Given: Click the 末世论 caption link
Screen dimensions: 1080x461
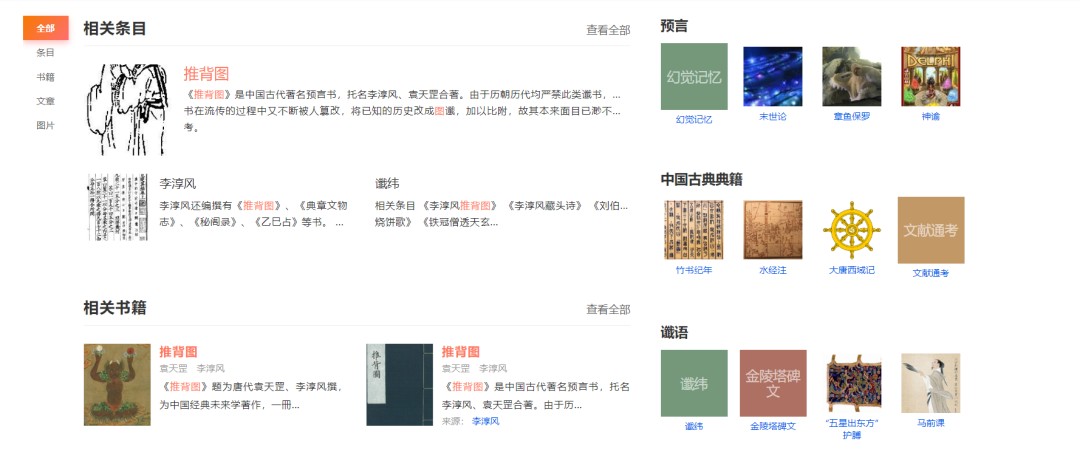Looking at the screenshot, I should (x=773, y=116).
